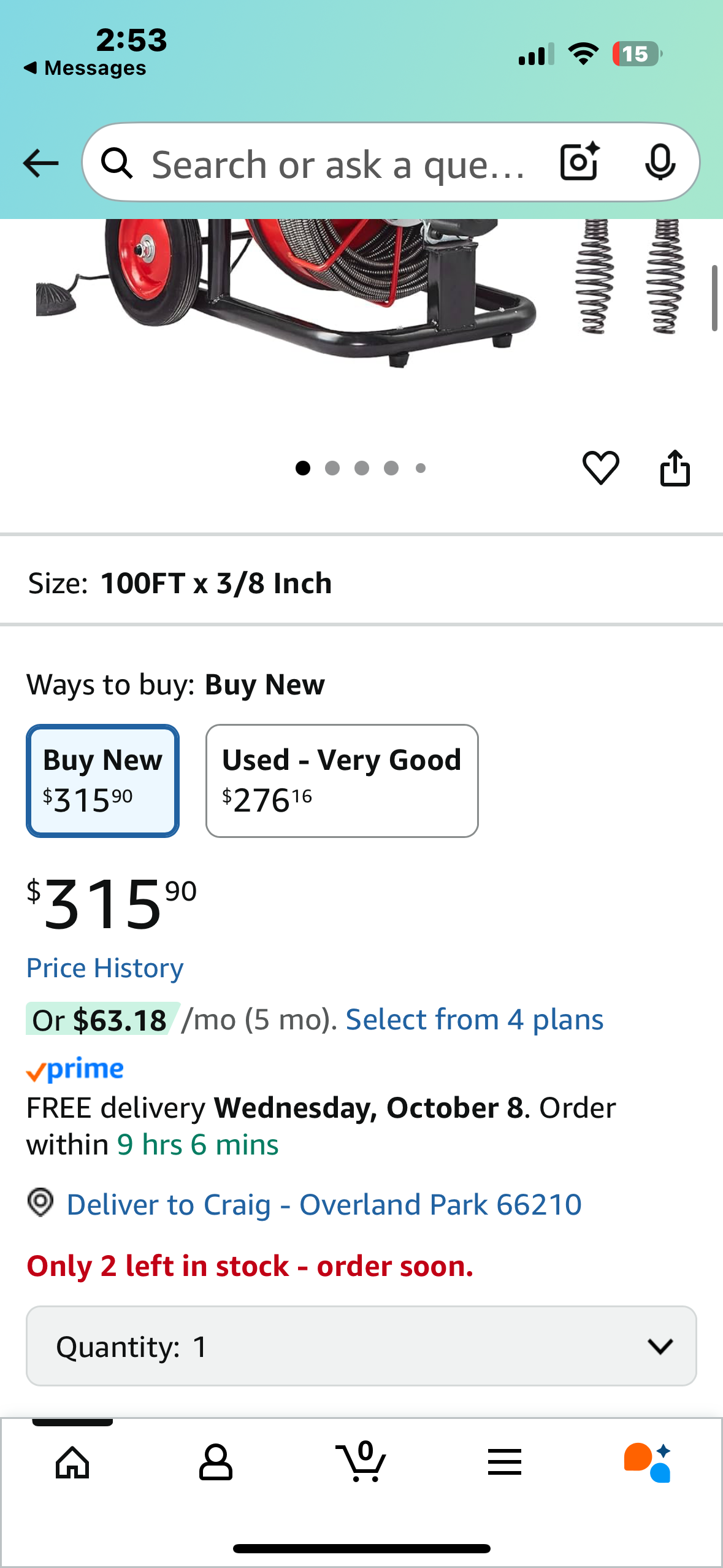Open Select from 4 plans

tap(475, 1020)
